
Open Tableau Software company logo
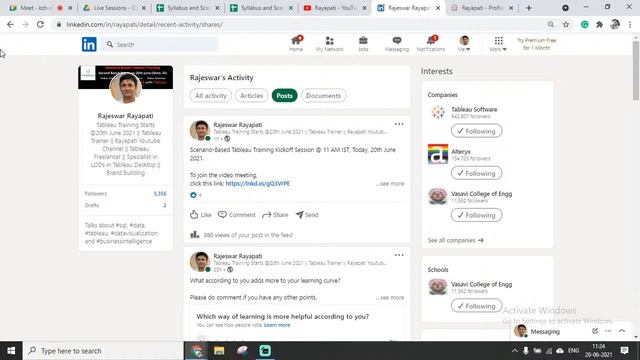[438, 112]
